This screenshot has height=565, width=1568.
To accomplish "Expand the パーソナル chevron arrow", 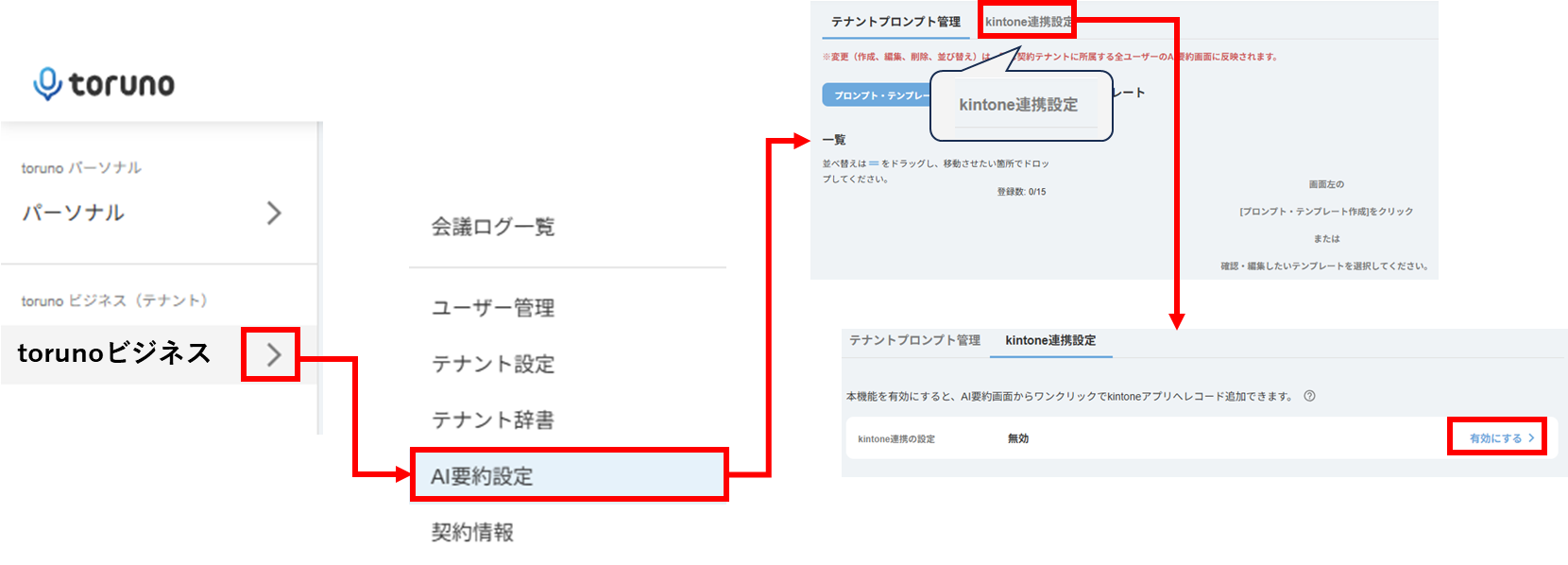I will click(274, 213).
